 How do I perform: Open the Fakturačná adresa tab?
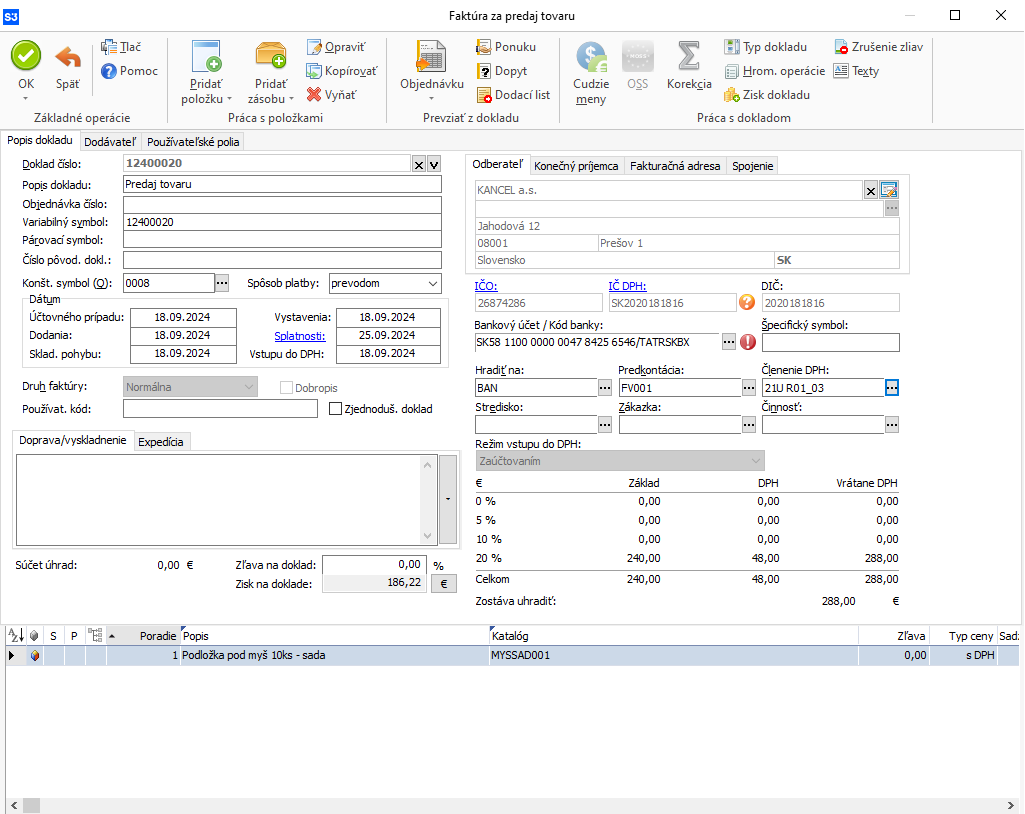675,166
